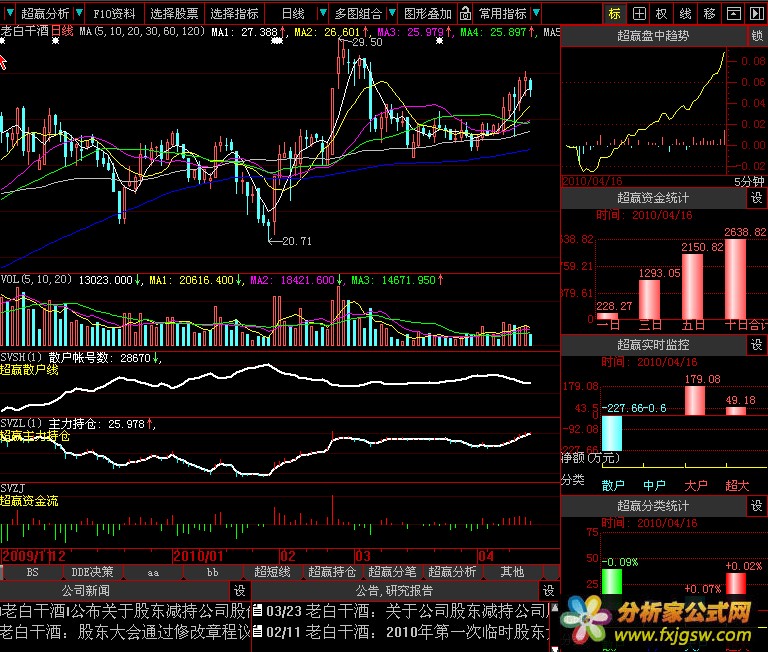
Task: Click the 超赢盘中趋势 panel header
Action: [x=653, y=36]
